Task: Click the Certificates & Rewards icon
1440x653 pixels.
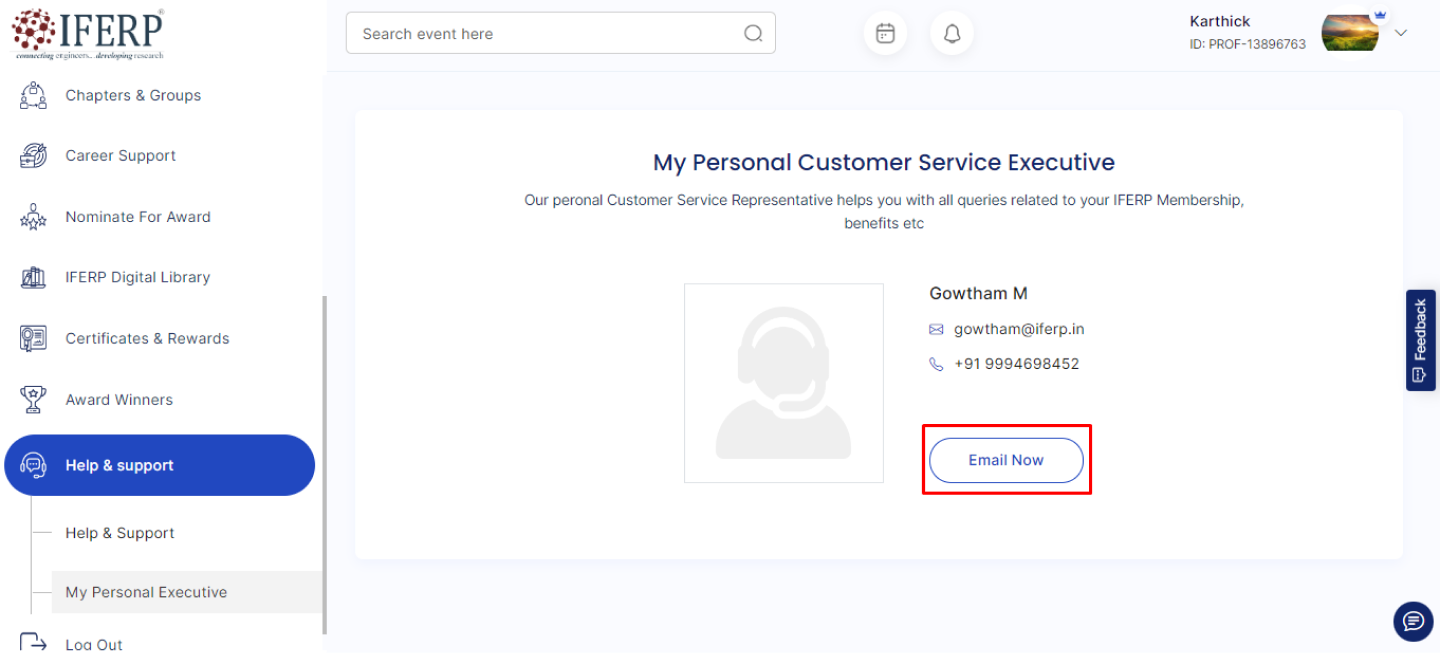Action: pyautogui.click(x=33, y=339)
